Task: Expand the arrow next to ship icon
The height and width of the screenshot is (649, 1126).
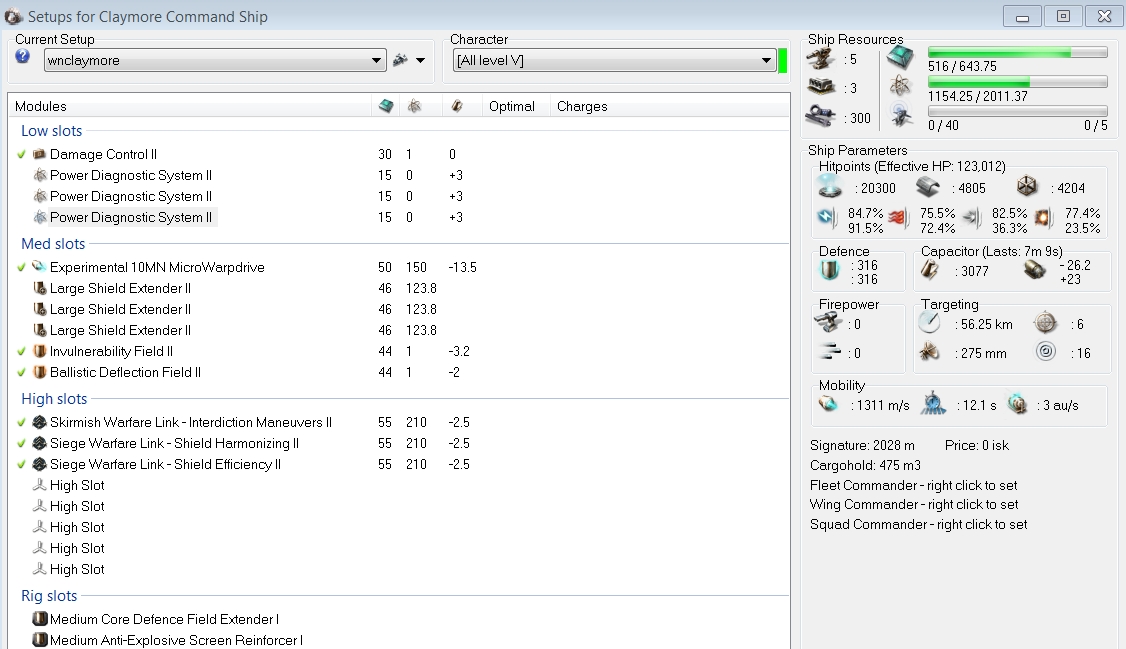Action: pyautogui.click(x=421, y=60)
